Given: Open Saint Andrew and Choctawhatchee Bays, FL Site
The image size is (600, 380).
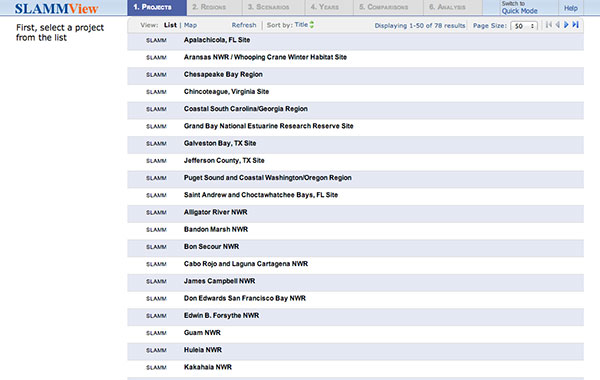Looking at the screenshot, I should (x=261, y=195).
